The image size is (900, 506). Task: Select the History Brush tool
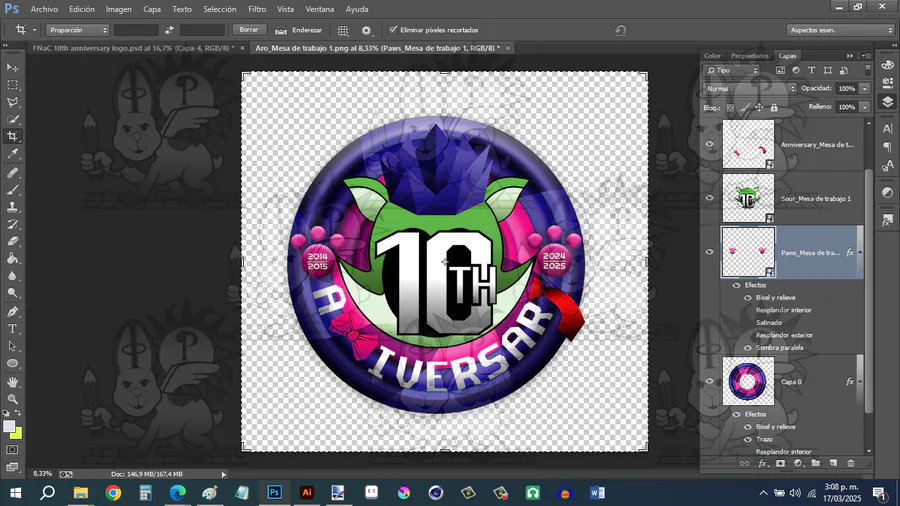tap(12, 224)
